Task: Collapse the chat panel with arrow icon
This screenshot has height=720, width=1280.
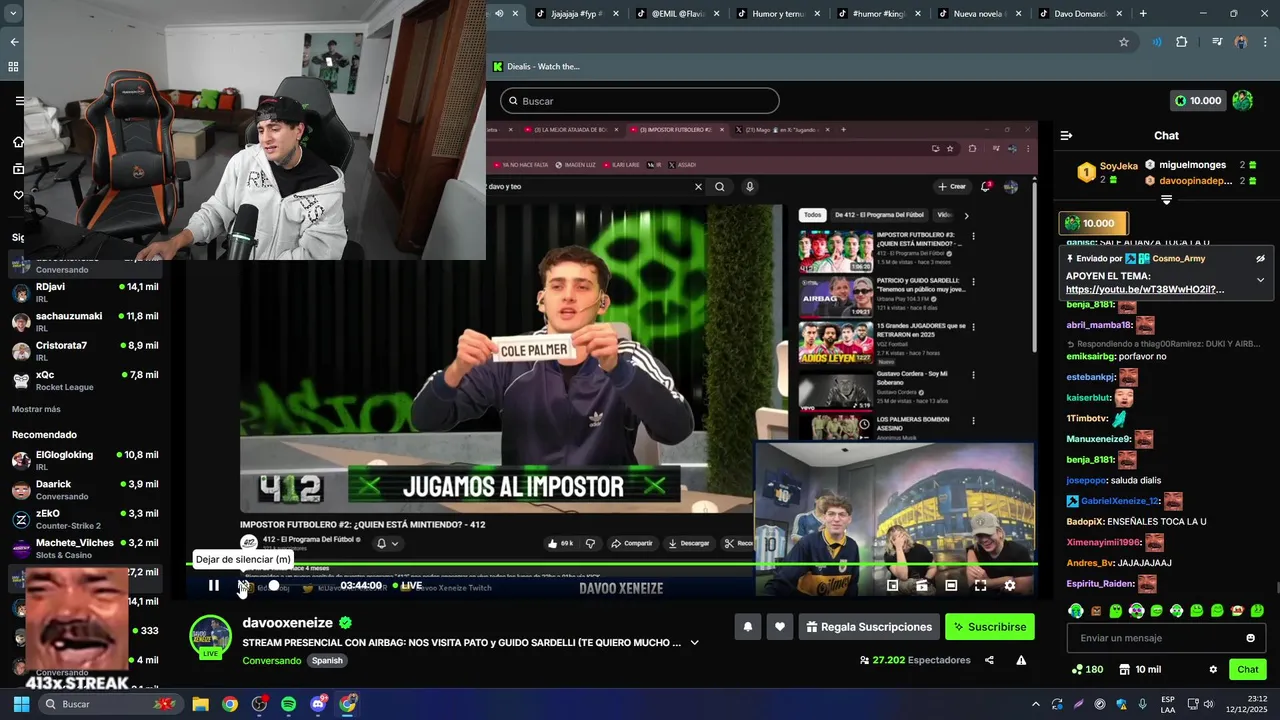Action: point(1066,135)
